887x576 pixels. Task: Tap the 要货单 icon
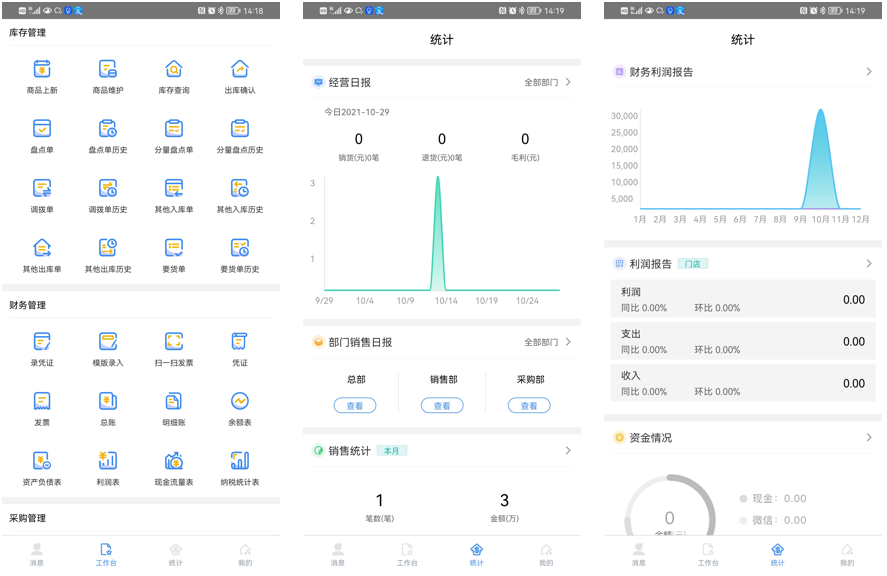(173, 247)
